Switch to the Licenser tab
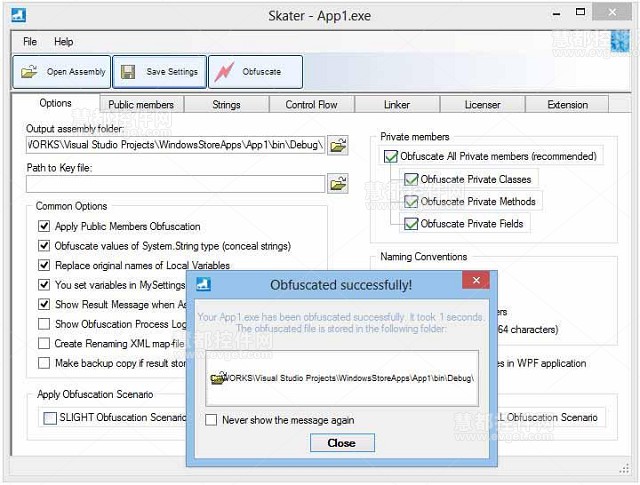Image resolution: width=640 pixels, height=485 pixels. click(482, 105)
